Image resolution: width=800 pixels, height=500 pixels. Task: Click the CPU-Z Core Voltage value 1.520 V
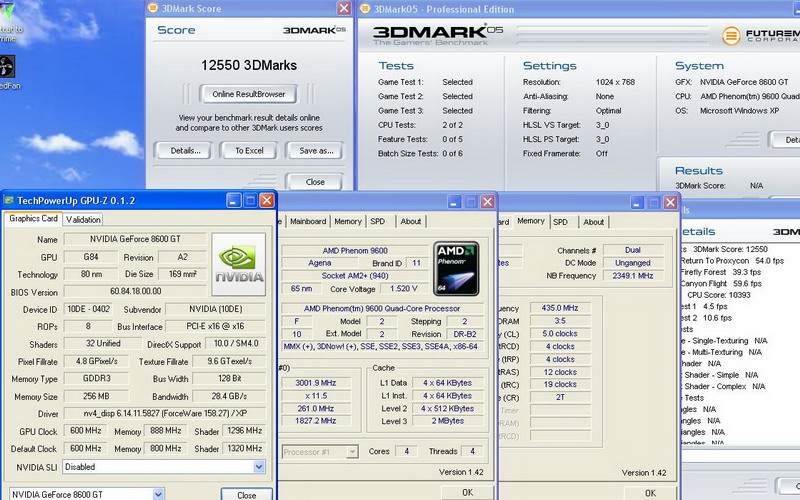(404, 289)
